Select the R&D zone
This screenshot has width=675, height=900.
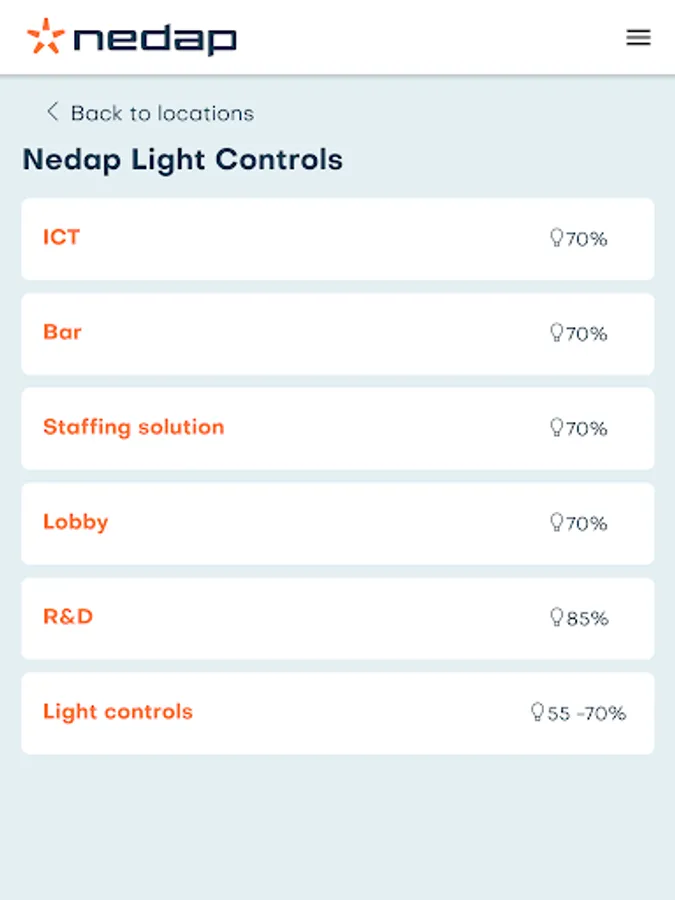click(x=68, y=617)
